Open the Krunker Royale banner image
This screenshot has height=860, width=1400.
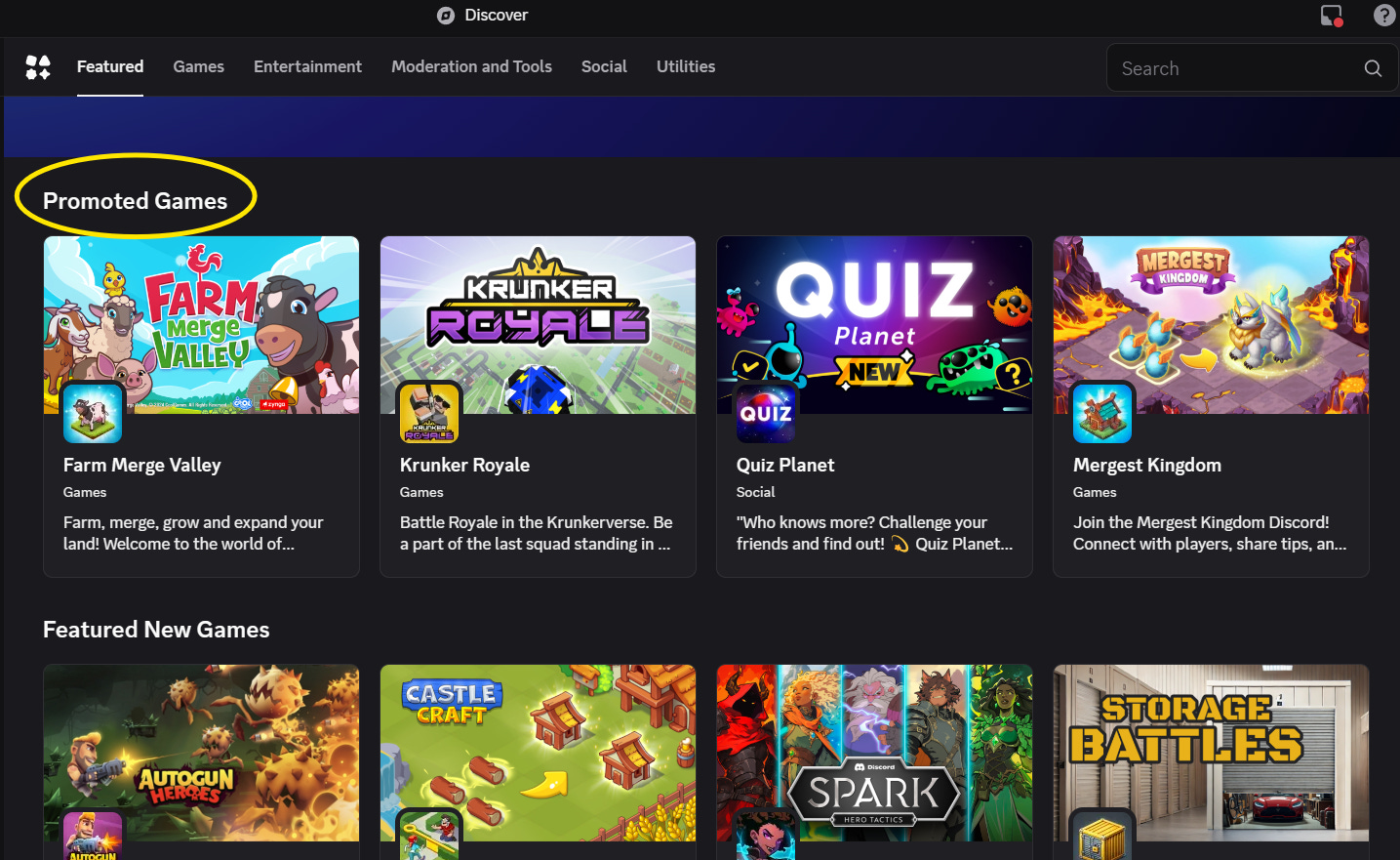tap(538, 325)
